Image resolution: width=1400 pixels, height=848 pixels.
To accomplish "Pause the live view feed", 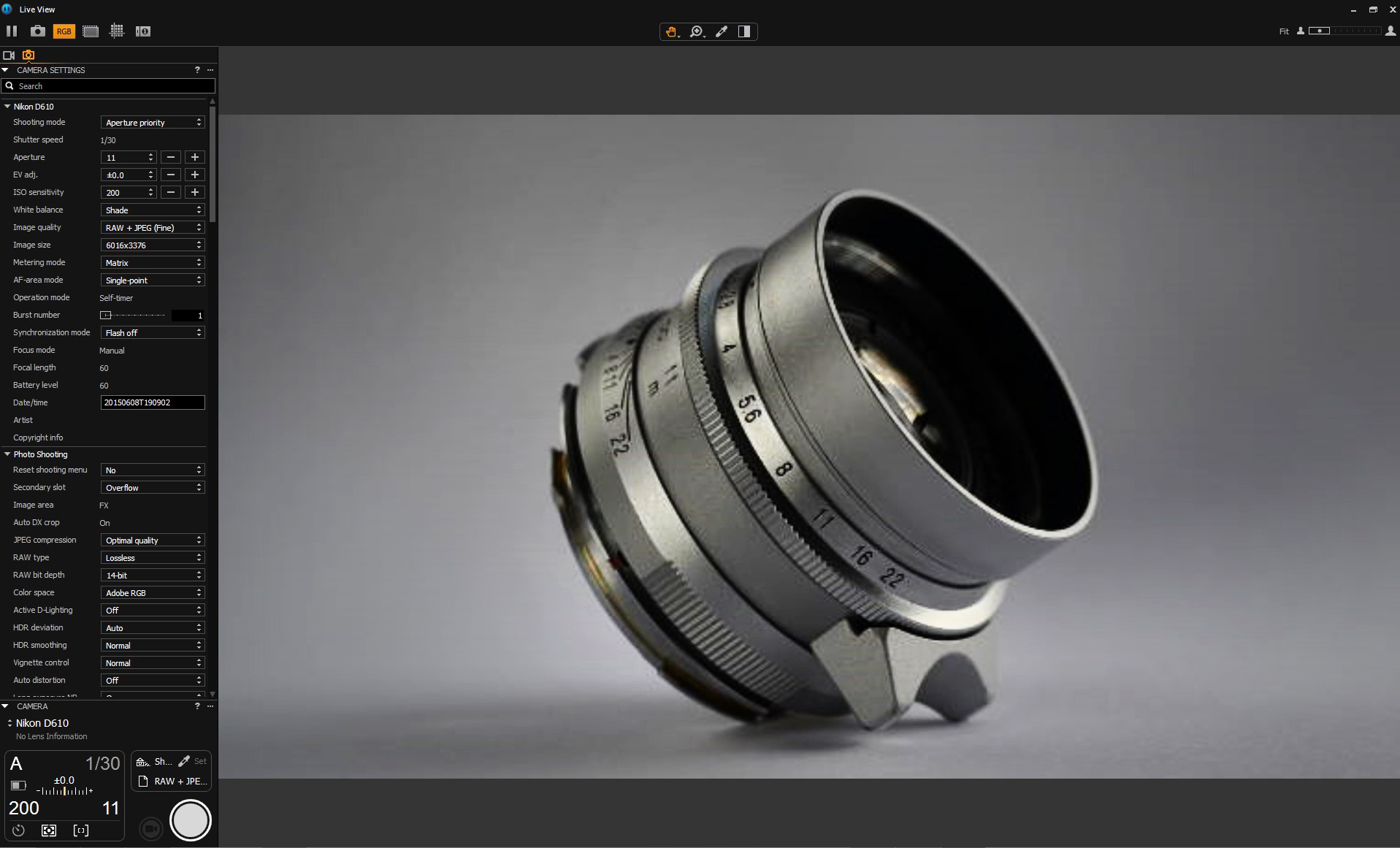I will 11,31.
